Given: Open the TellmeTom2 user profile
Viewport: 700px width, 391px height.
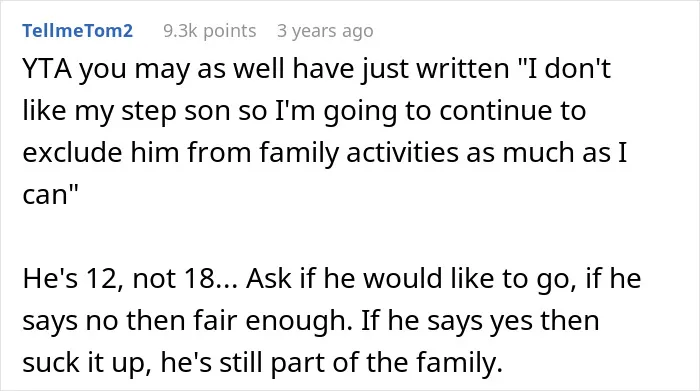Looking at the screenshot, I should click(x=78, y=31).
